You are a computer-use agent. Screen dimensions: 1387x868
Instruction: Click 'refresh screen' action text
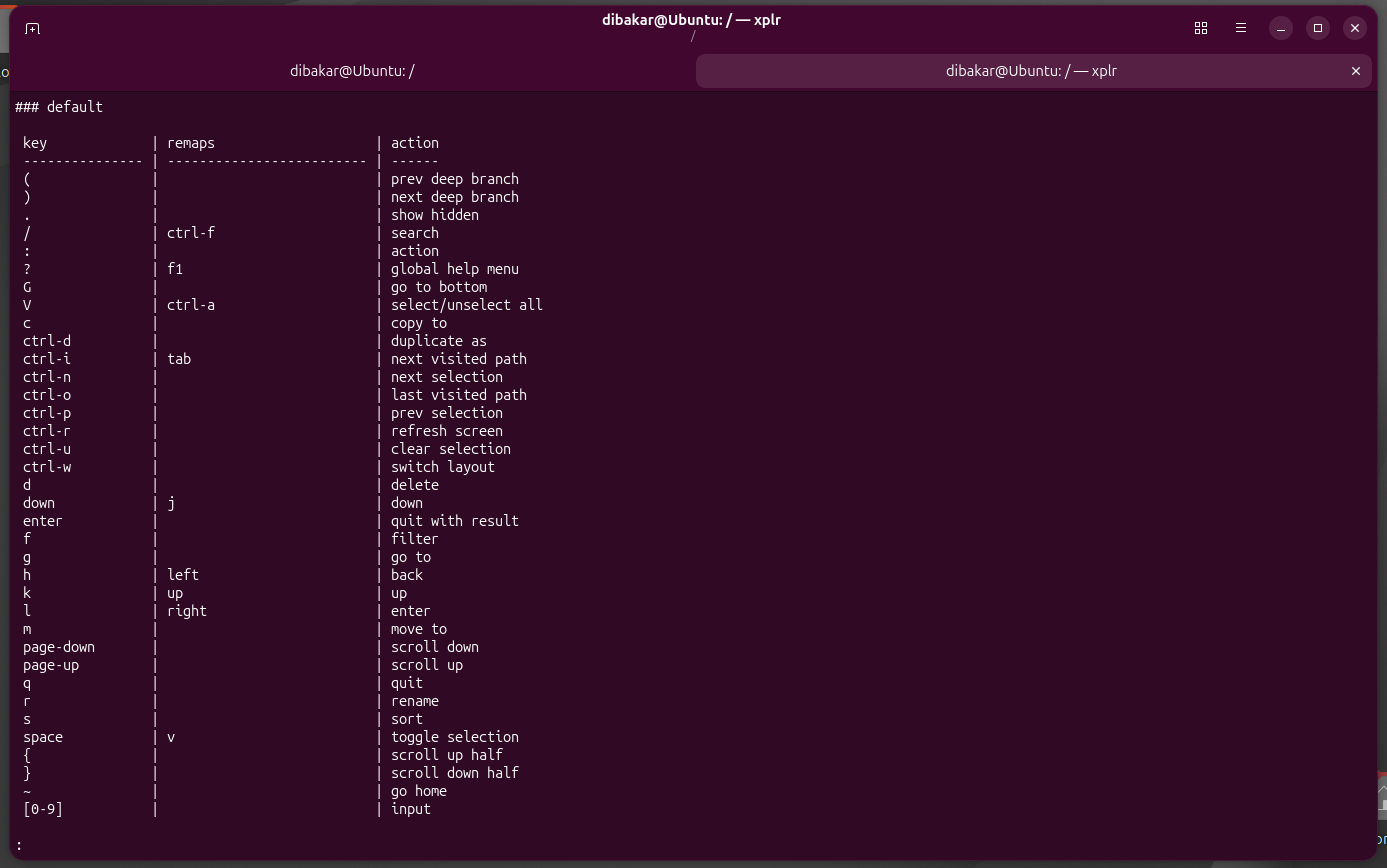[x=447, y=431]
